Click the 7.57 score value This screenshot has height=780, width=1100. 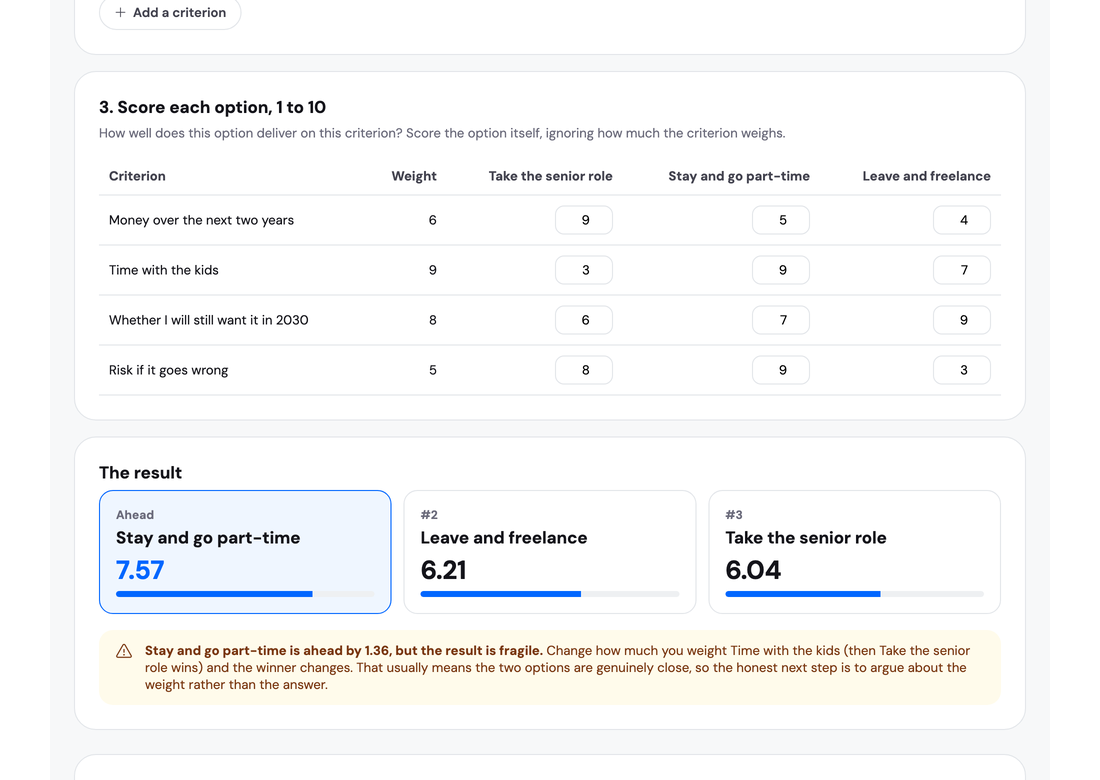(x=140, y=570)
